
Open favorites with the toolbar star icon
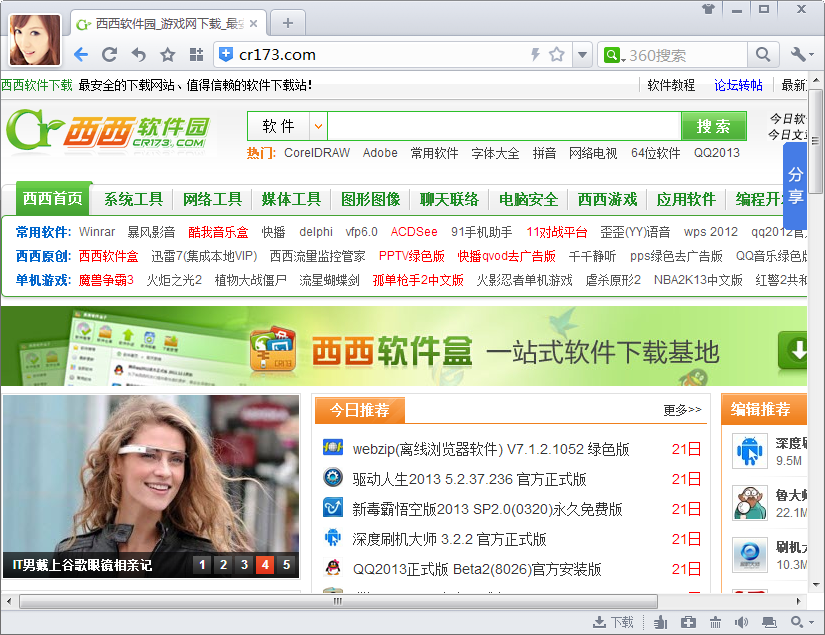click(167, 54)
